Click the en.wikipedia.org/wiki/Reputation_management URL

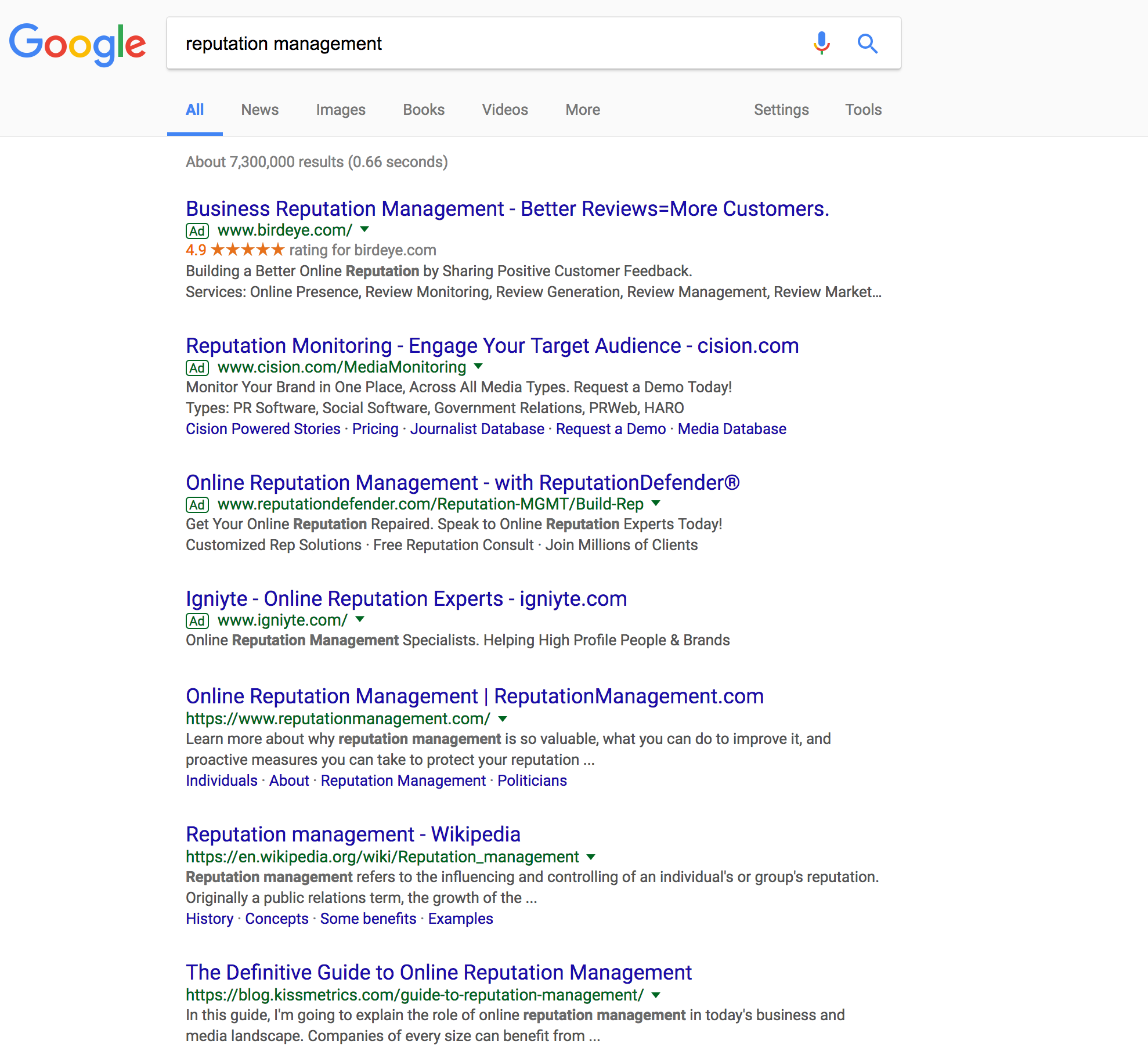[x=382, y=857]
